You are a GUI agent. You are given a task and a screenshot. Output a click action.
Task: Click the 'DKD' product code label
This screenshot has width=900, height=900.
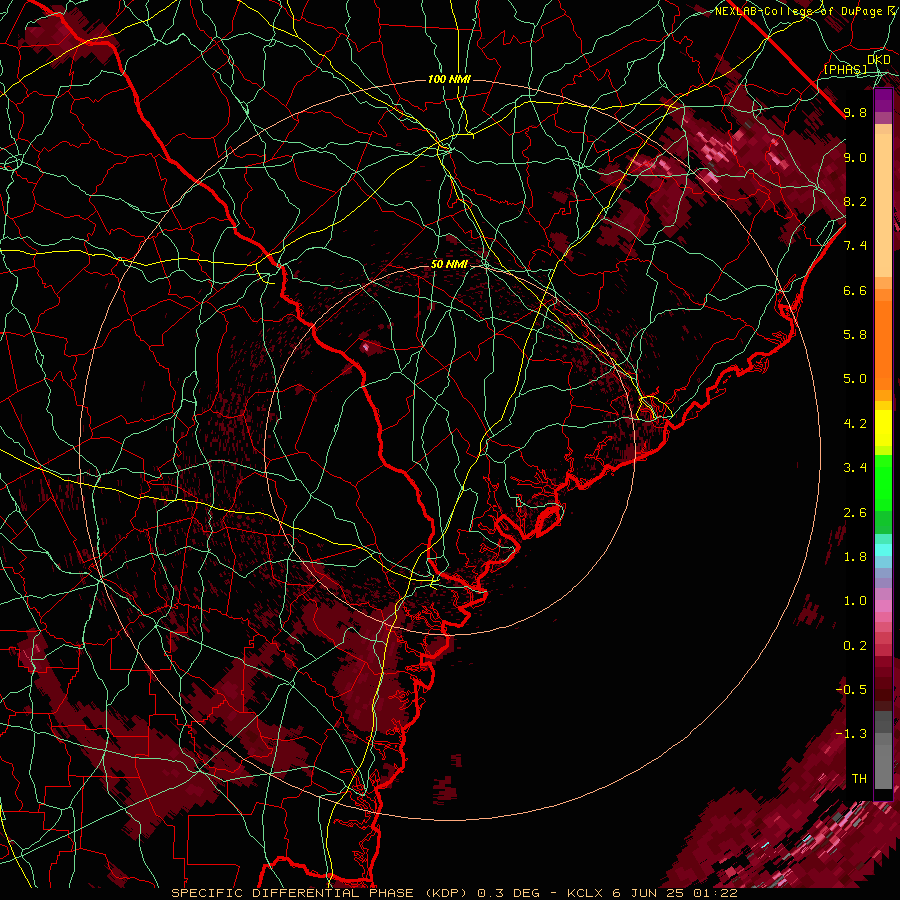pyautogui.click(x=879, y=60)
